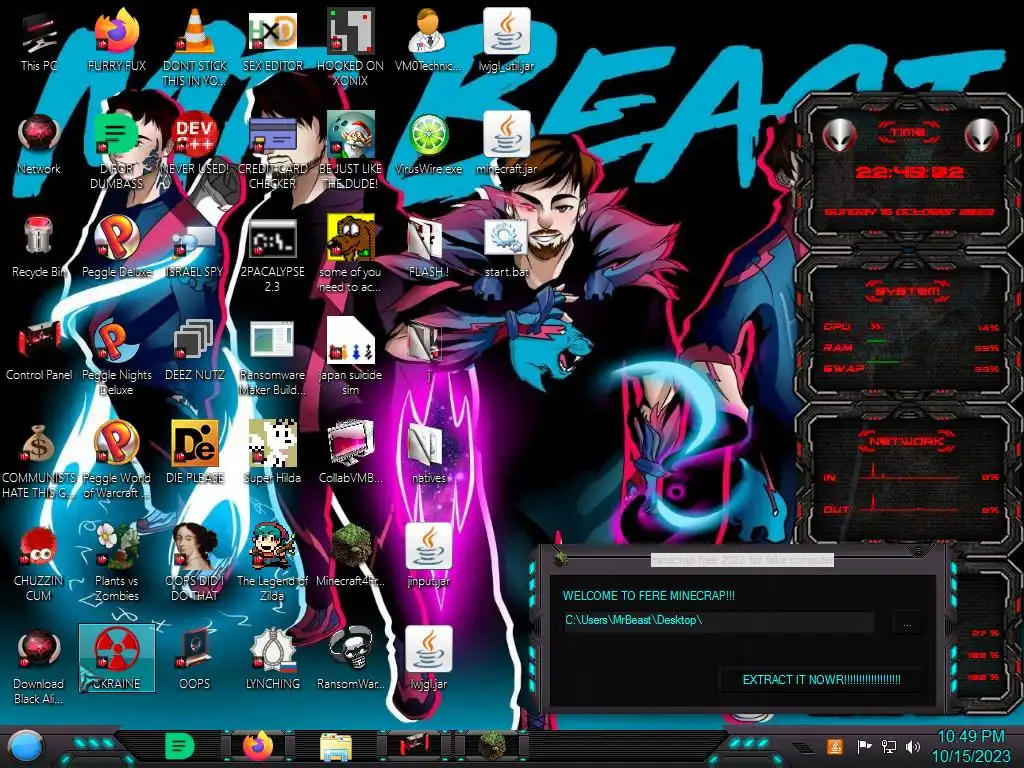The image size is (1024, 768).
Task: Open the Start orb button
Action: pyautogui.click(x=25, y=748)
